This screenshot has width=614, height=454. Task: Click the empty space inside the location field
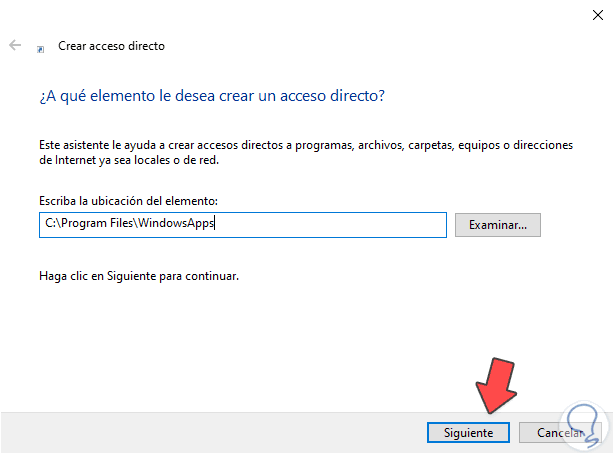330,224
